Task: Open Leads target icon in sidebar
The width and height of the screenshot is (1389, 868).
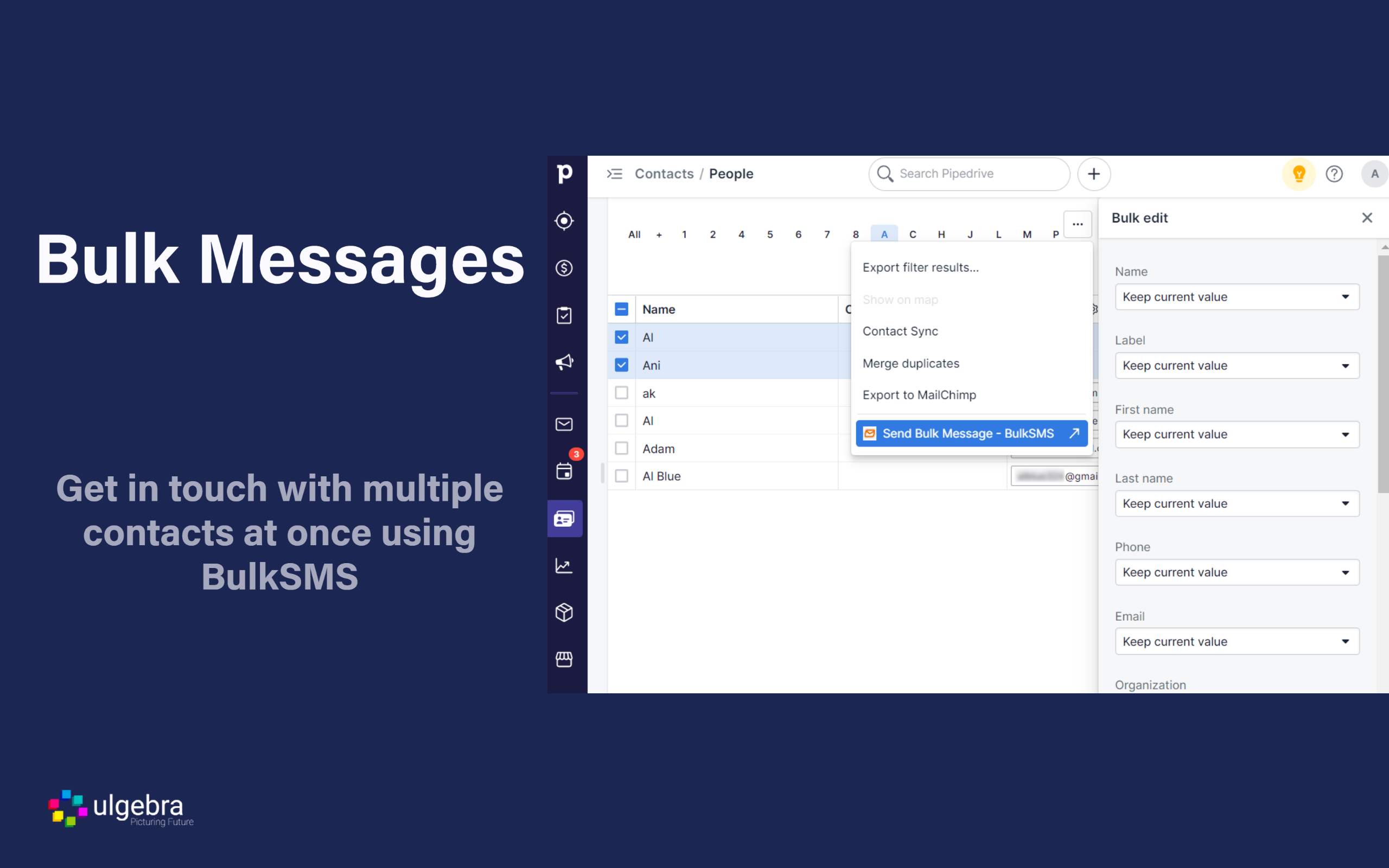Action: click(x=564, y=221)
